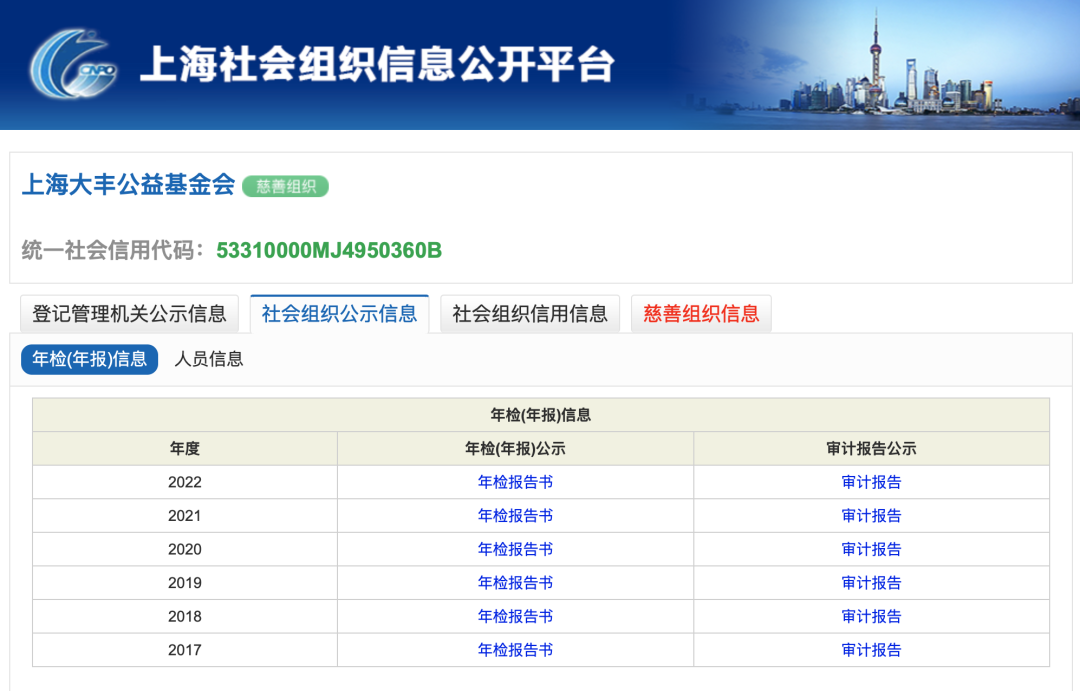Click the table title 年检(年报)信息
Image resolution: width=1080 pixels, height=691 pixels.
coord(541,415)
